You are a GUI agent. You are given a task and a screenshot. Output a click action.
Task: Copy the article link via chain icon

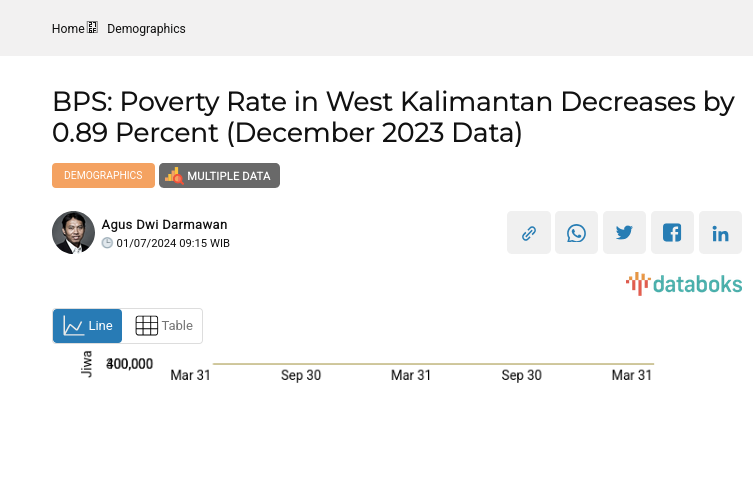pyautogui.click(x=529, y=233)
